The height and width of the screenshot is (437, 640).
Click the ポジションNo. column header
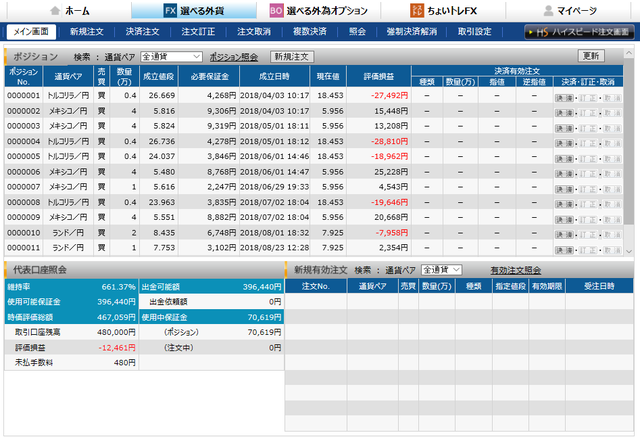24,76
